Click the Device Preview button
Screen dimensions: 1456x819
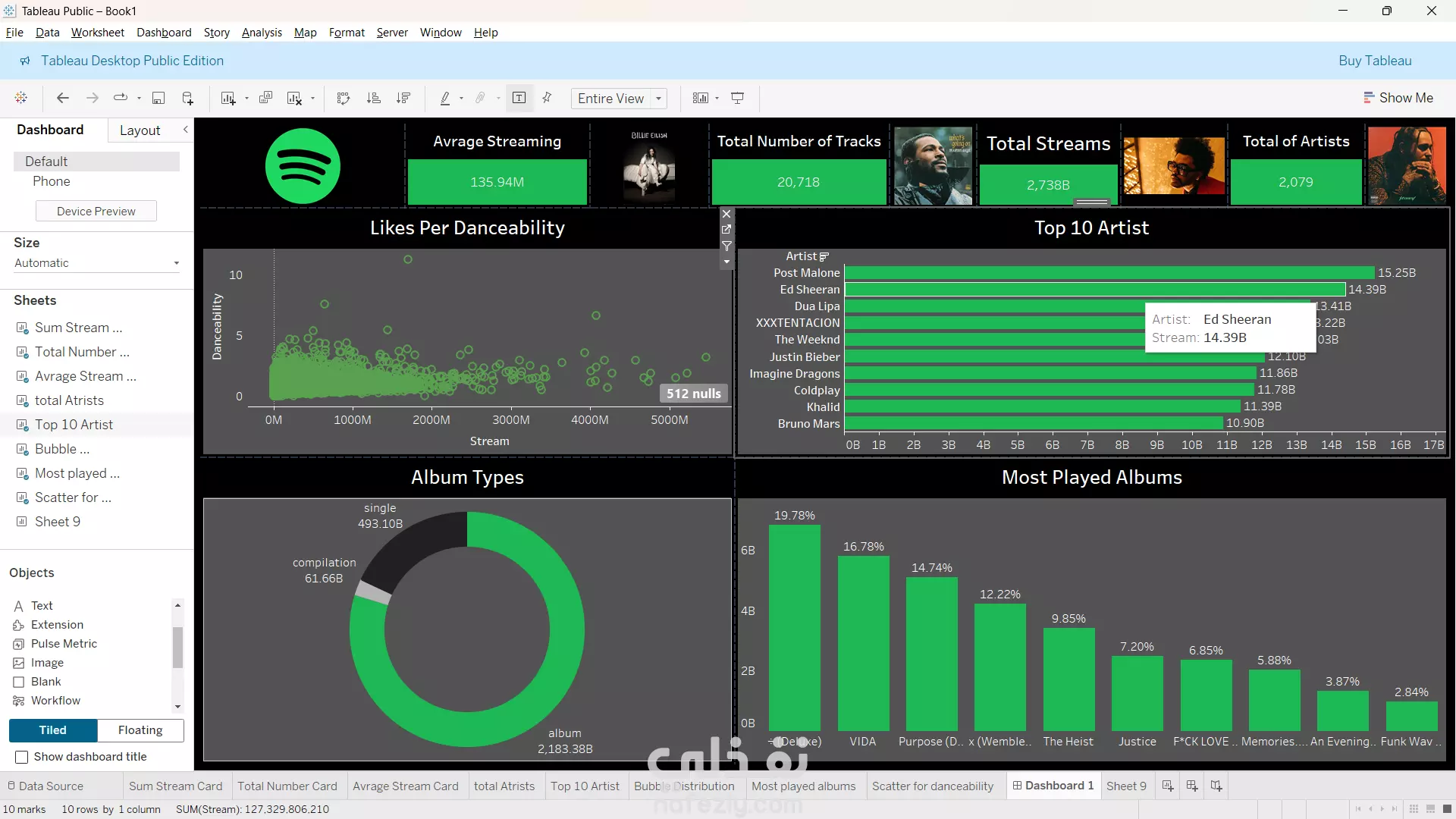point(96,212)
